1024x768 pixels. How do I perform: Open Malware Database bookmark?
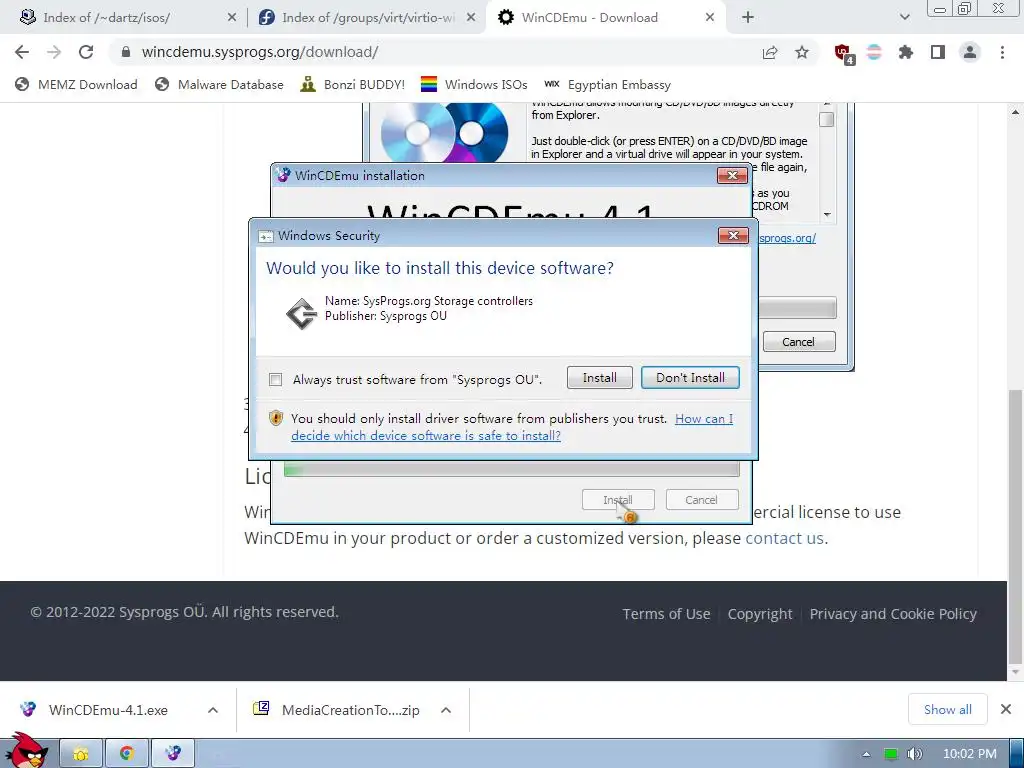tap(219, 84)
